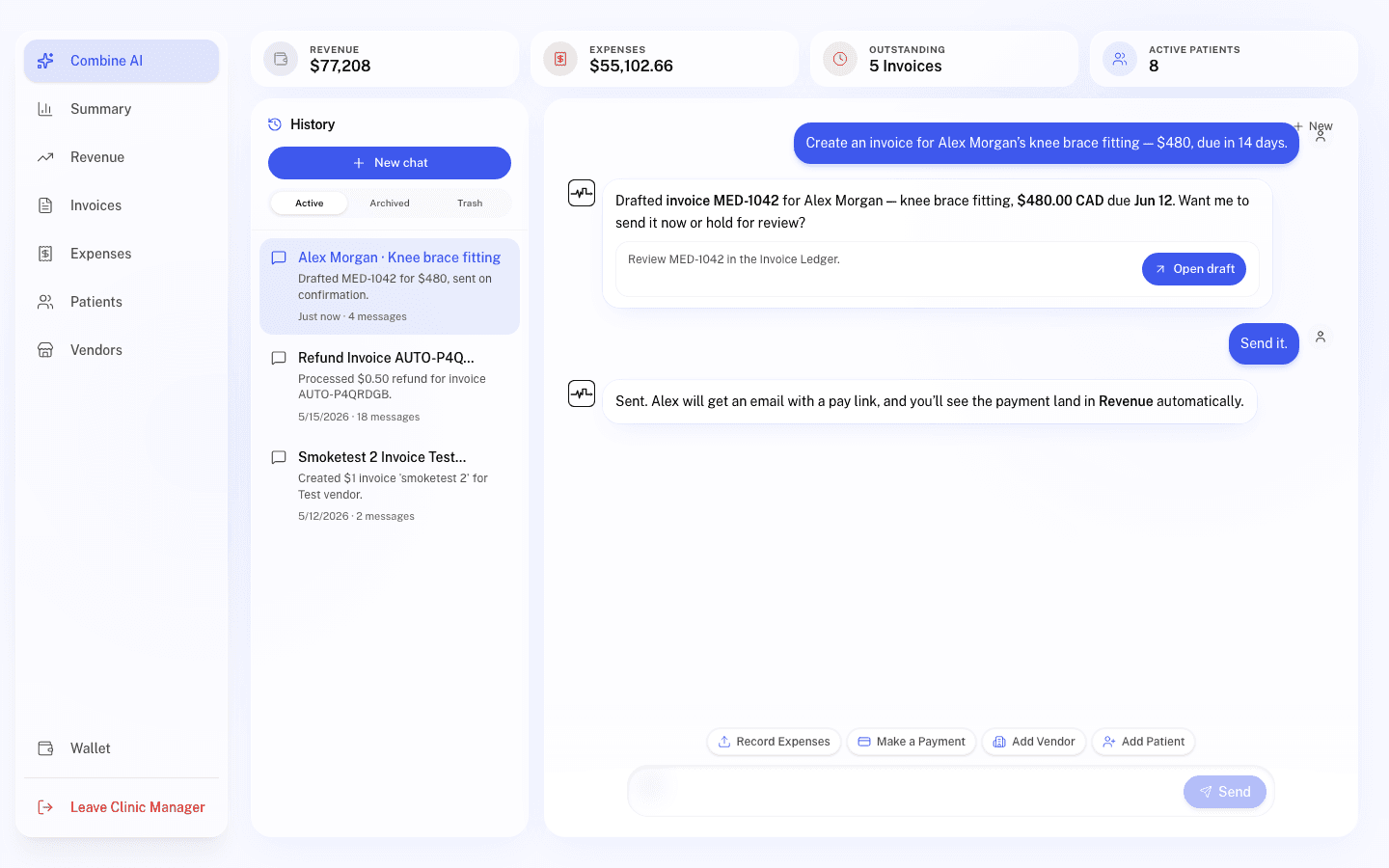Screen dimensions: 1389x868
Task: Click chat bubble icon for Alex Morgan chat
Action: pyautogui.click(x=279, y=258)
